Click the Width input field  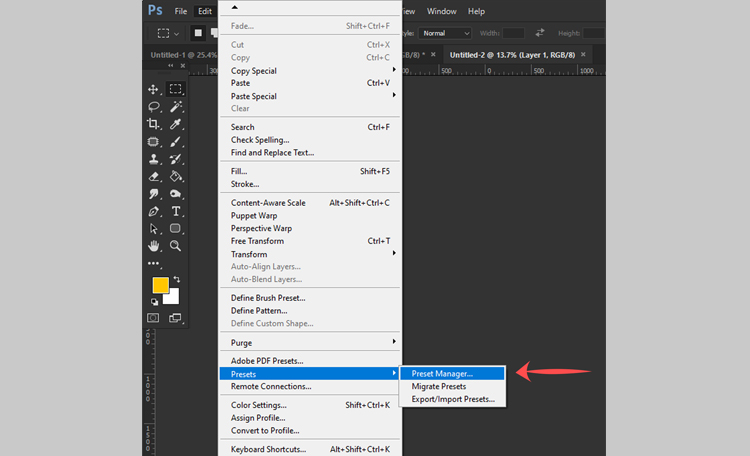(x=514, y=33)
